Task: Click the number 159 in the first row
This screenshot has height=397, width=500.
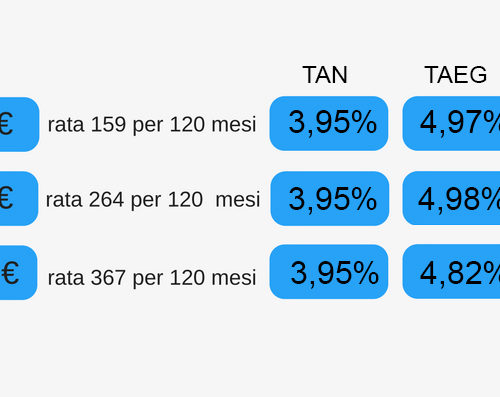Action: [x=108, y=124]
